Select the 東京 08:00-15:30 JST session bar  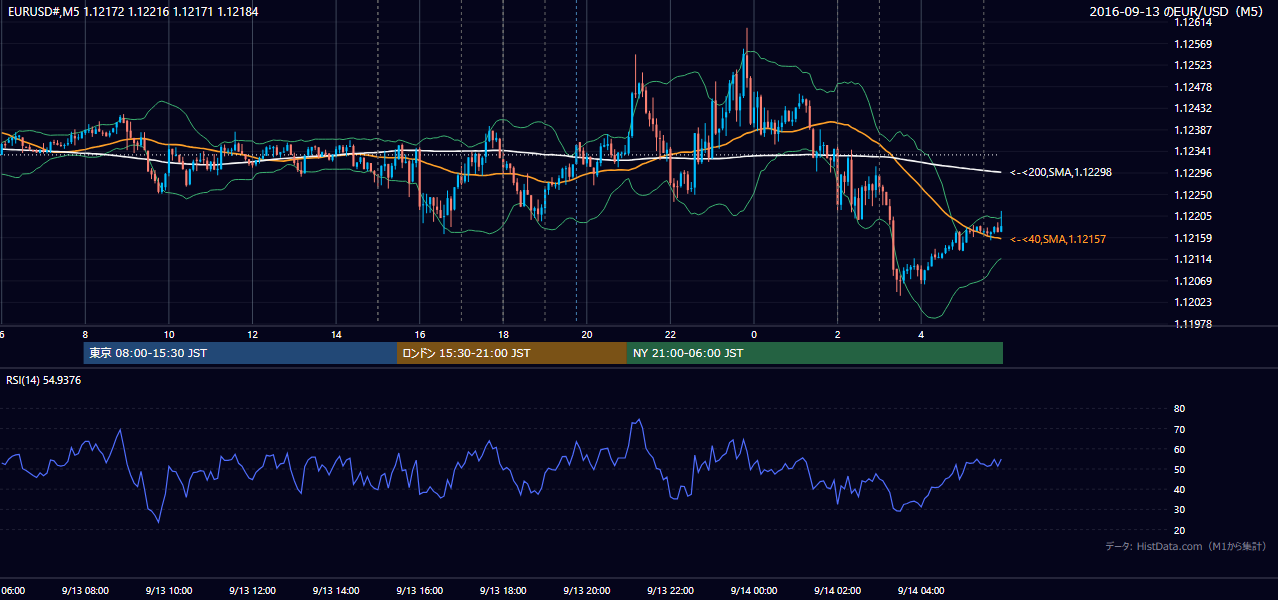(x=240, y=353)
